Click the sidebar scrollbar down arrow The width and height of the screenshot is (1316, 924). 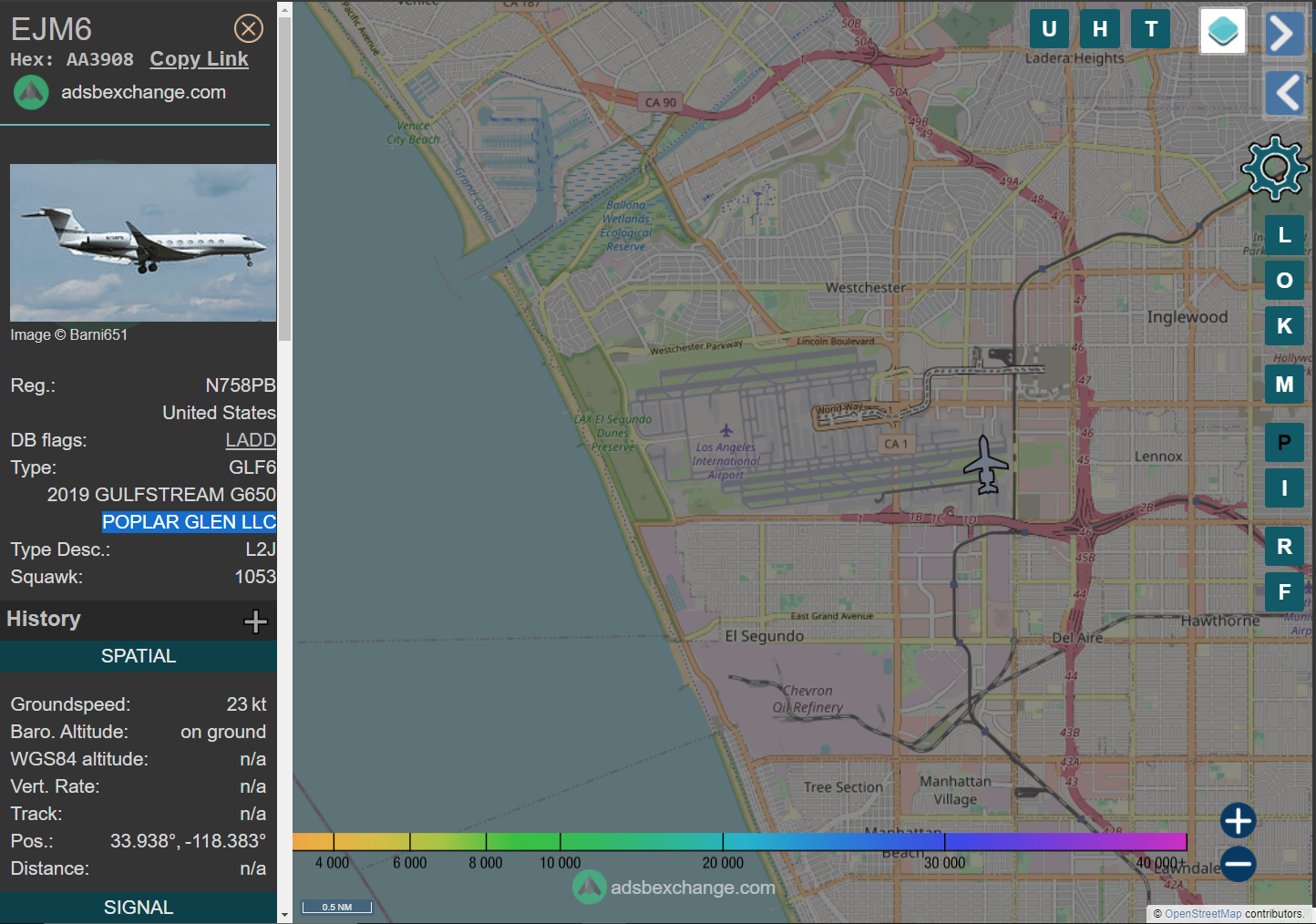pos(284,915)
